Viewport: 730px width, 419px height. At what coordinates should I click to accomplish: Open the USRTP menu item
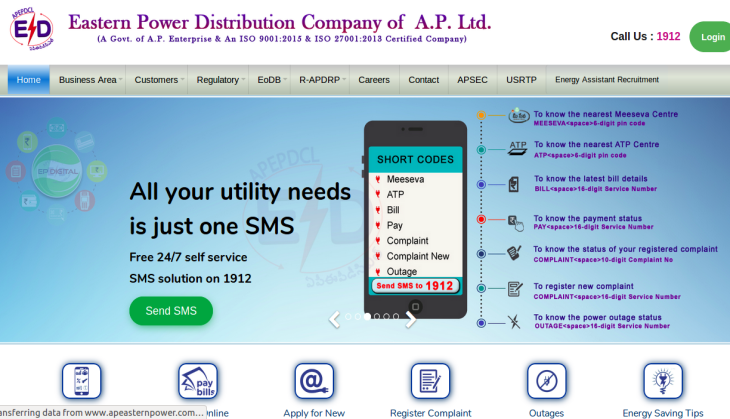tap(521, 80)
